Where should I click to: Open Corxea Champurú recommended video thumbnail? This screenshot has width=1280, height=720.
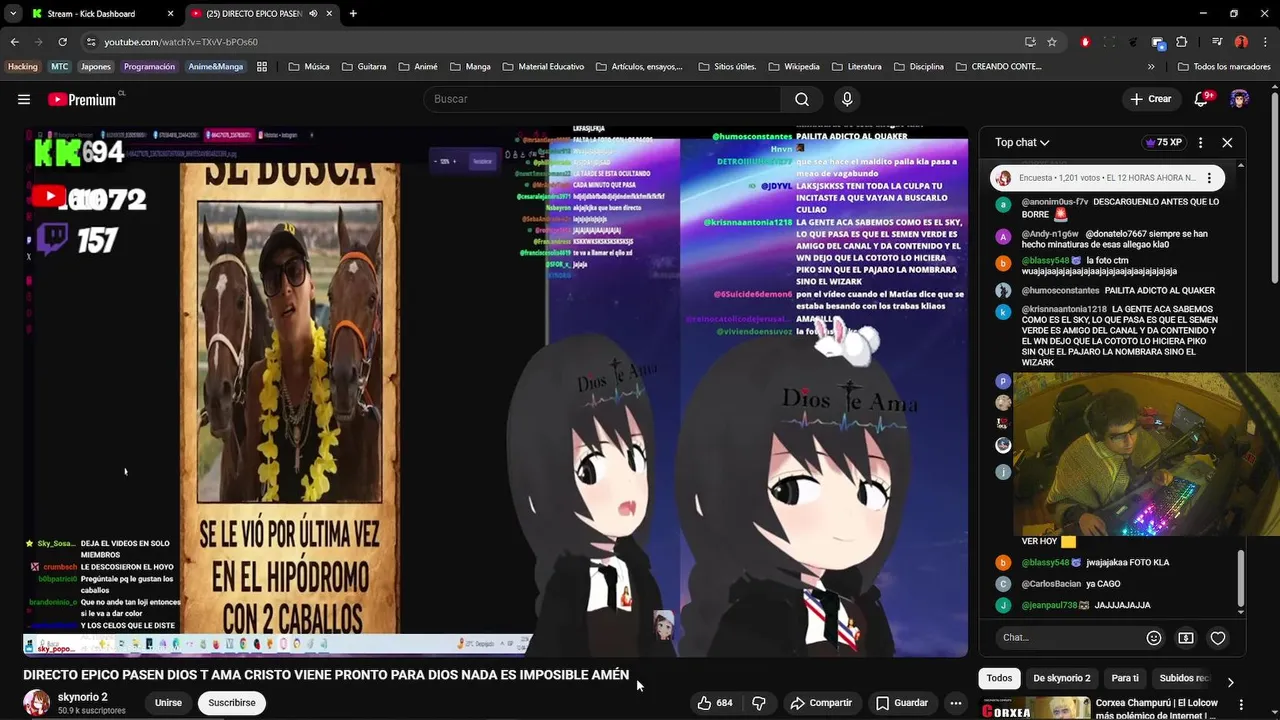pos(1035,709)
